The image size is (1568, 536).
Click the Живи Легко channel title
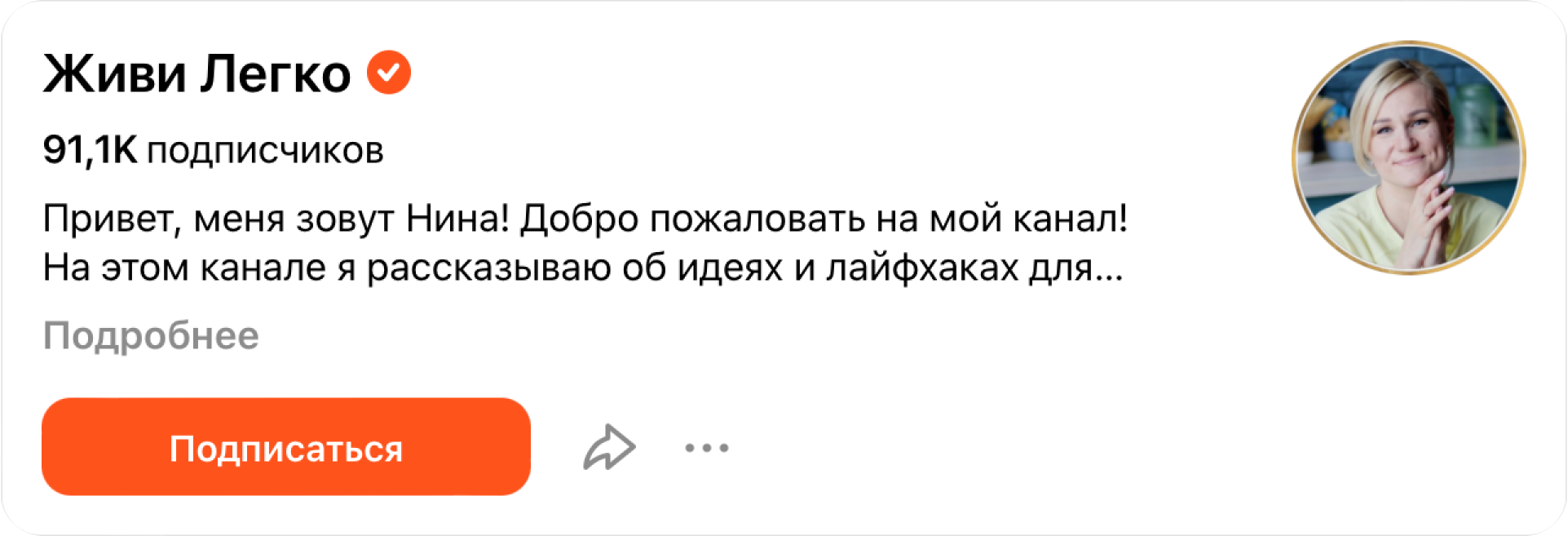197,73
